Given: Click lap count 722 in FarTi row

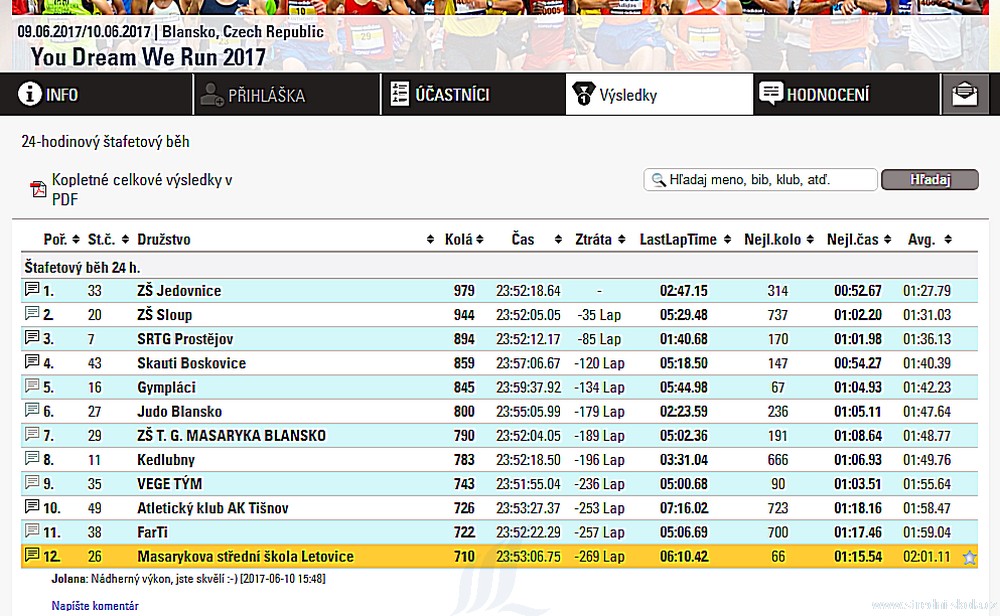Looking at the screenshot, I should click(x=464, y=532).
